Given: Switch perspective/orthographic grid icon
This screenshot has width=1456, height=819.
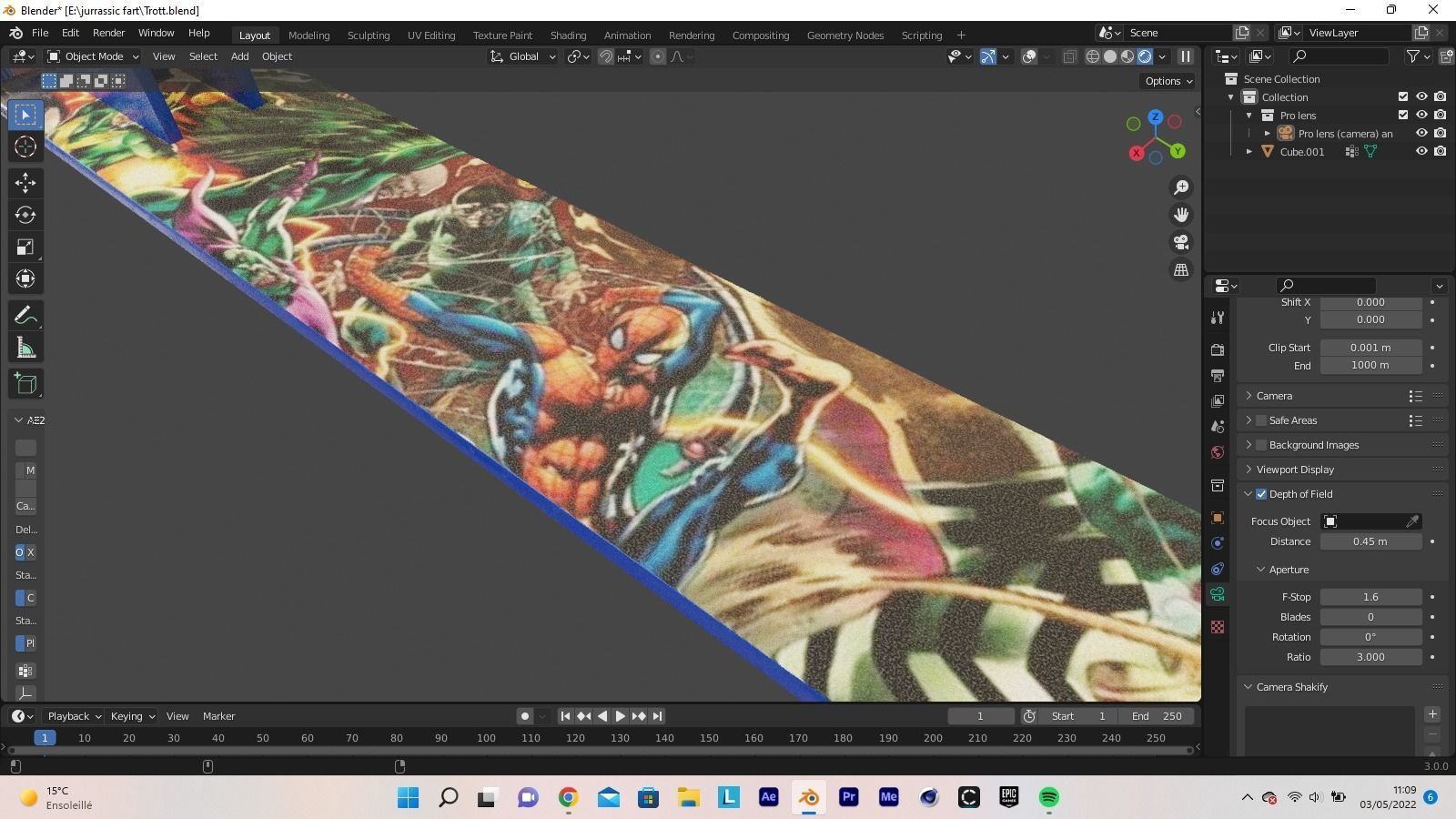Looking at the screenshot, I should (1181, 270).
